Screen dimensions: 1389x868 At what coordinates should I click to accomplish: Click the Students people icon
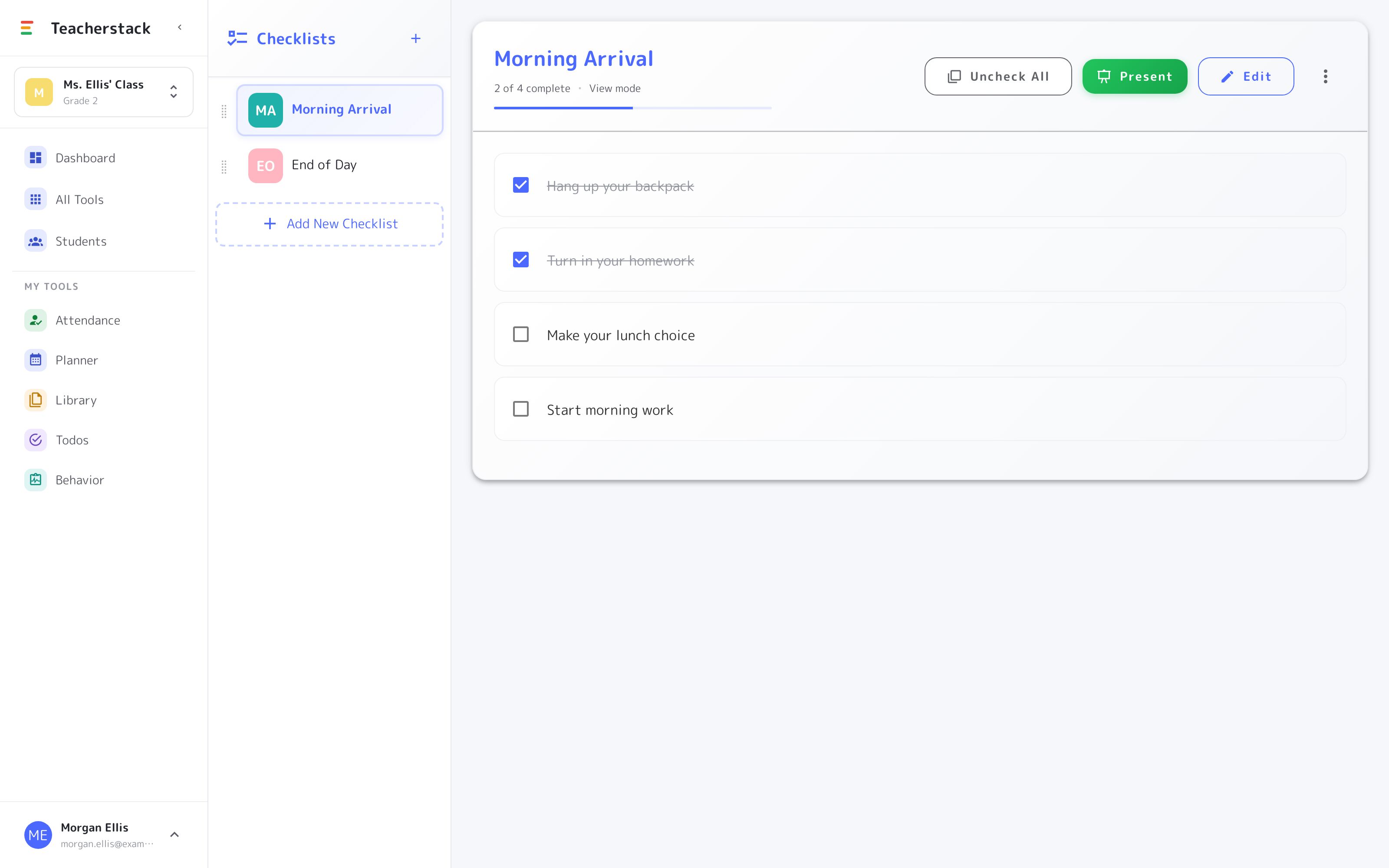point(36,241)
